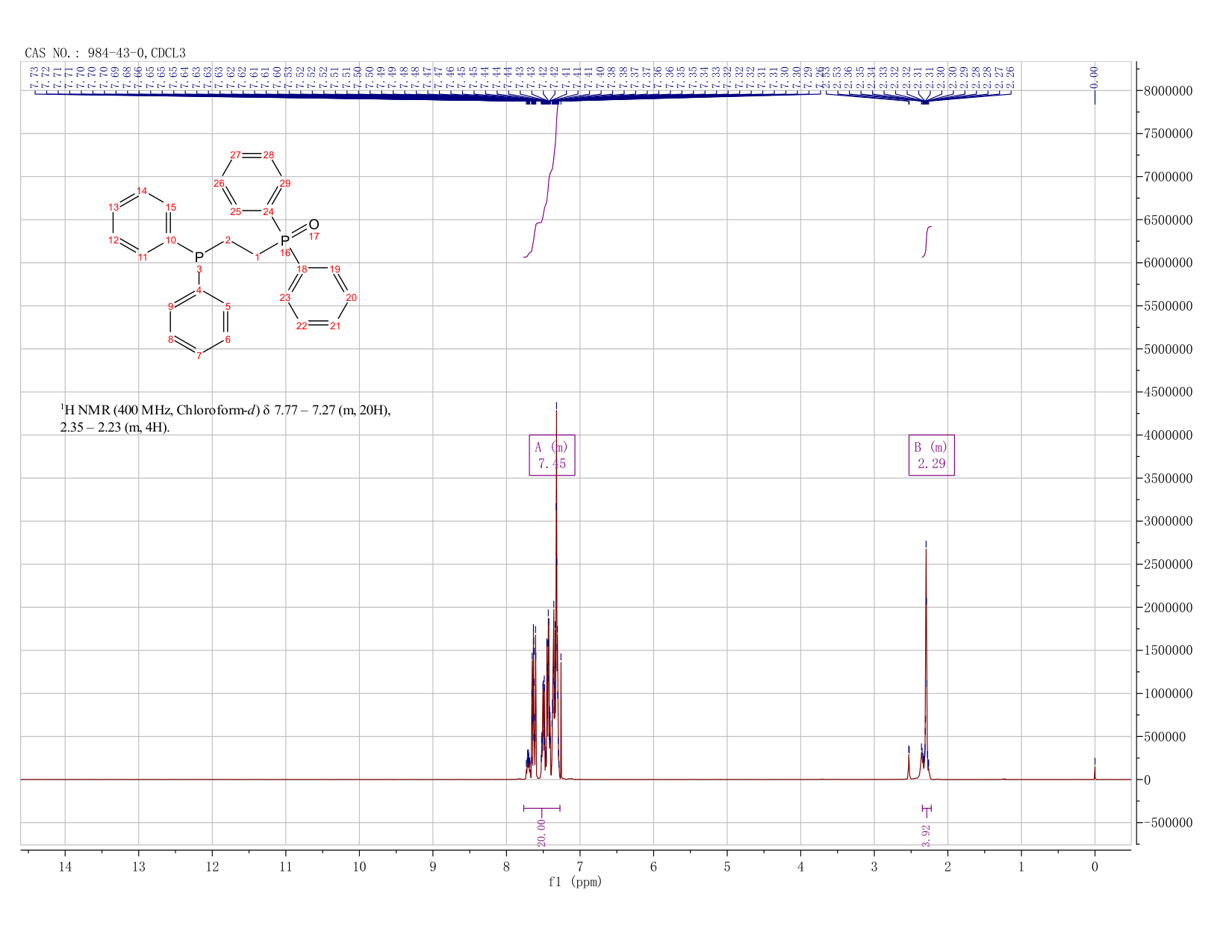Image resolution: width=1232 pixels, height=952 pixels.
Task: Click the 14 ppm tick on the x-axis
Action: point(65,866)
